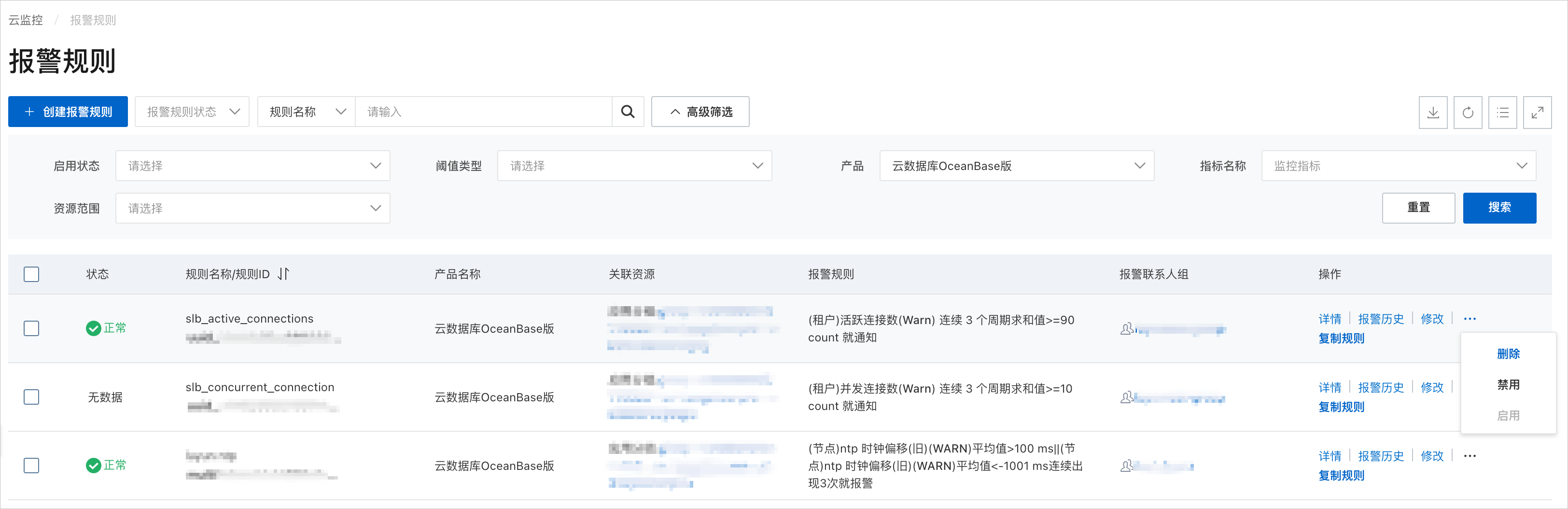Click 搜索 search button
The width and height of the screenshot is (1568, 509).
point(1499,208)
